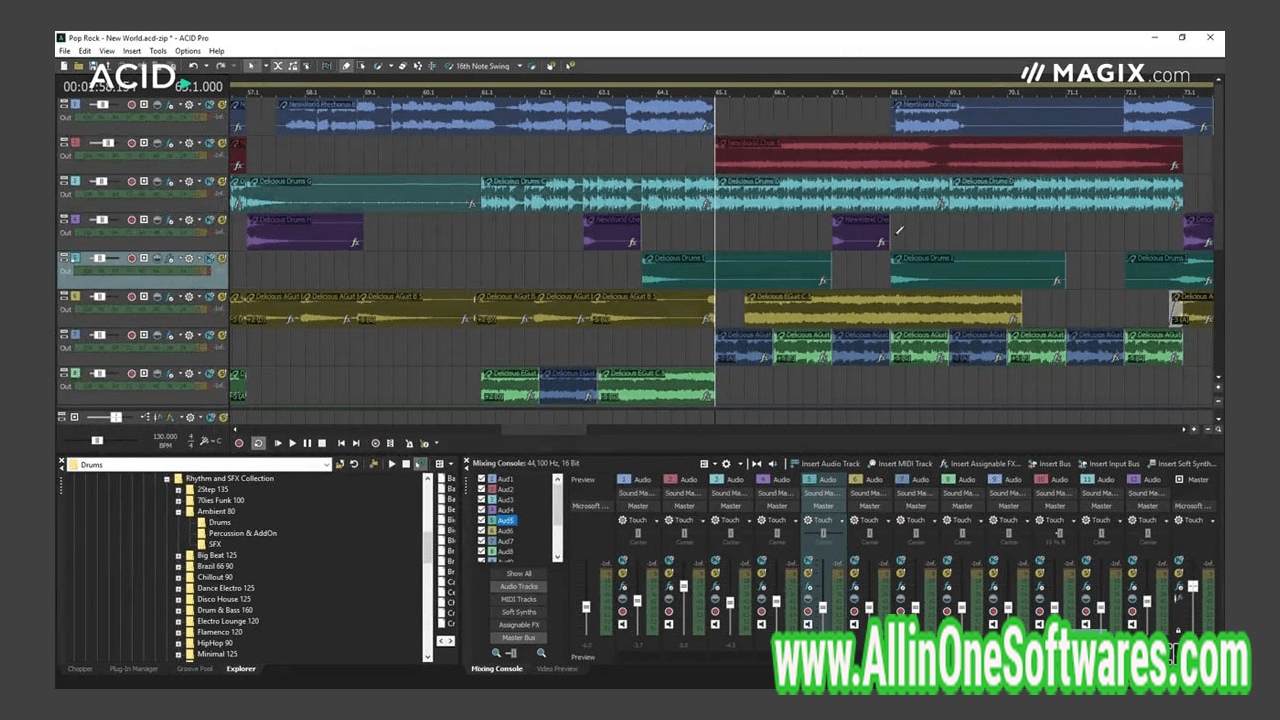Screen dimensions: 1280x720
Task: Expand the 70ies Funk 100 folder
Action: tap(178, 500)
